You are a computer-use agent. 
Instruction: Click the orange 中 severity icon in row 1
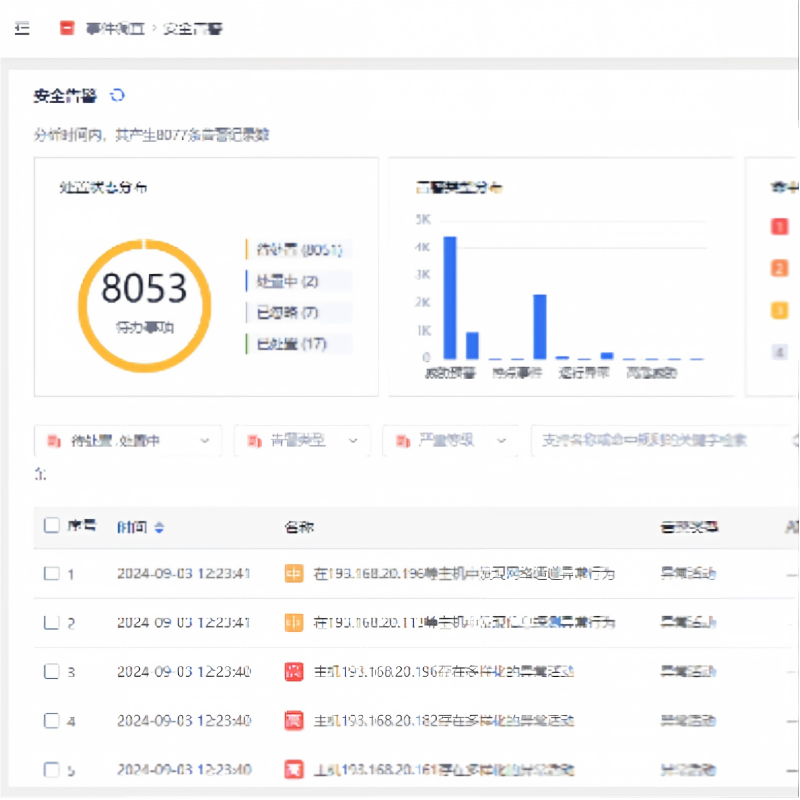tap(293, 573)
